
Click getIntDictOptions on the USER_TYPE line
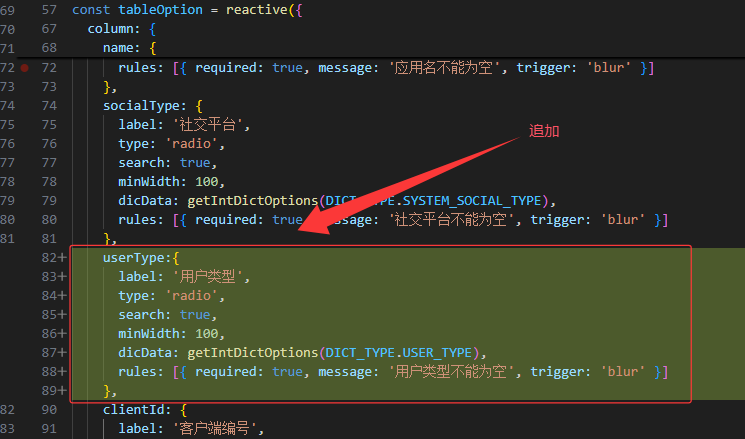point(251,352)
